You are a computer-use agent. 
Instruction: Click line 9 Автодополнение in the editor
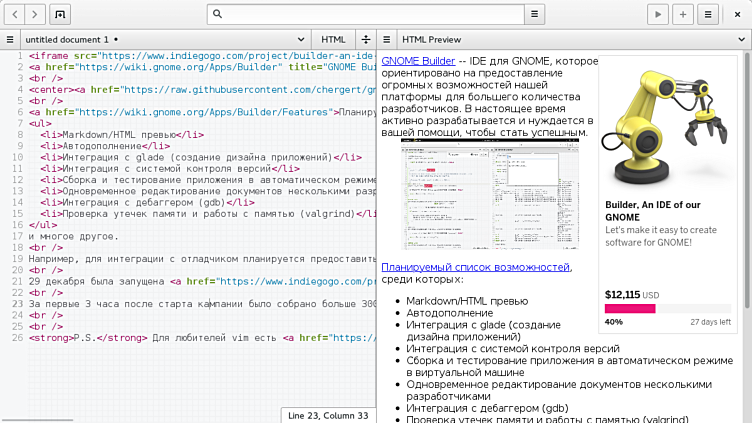coord(105,146)
